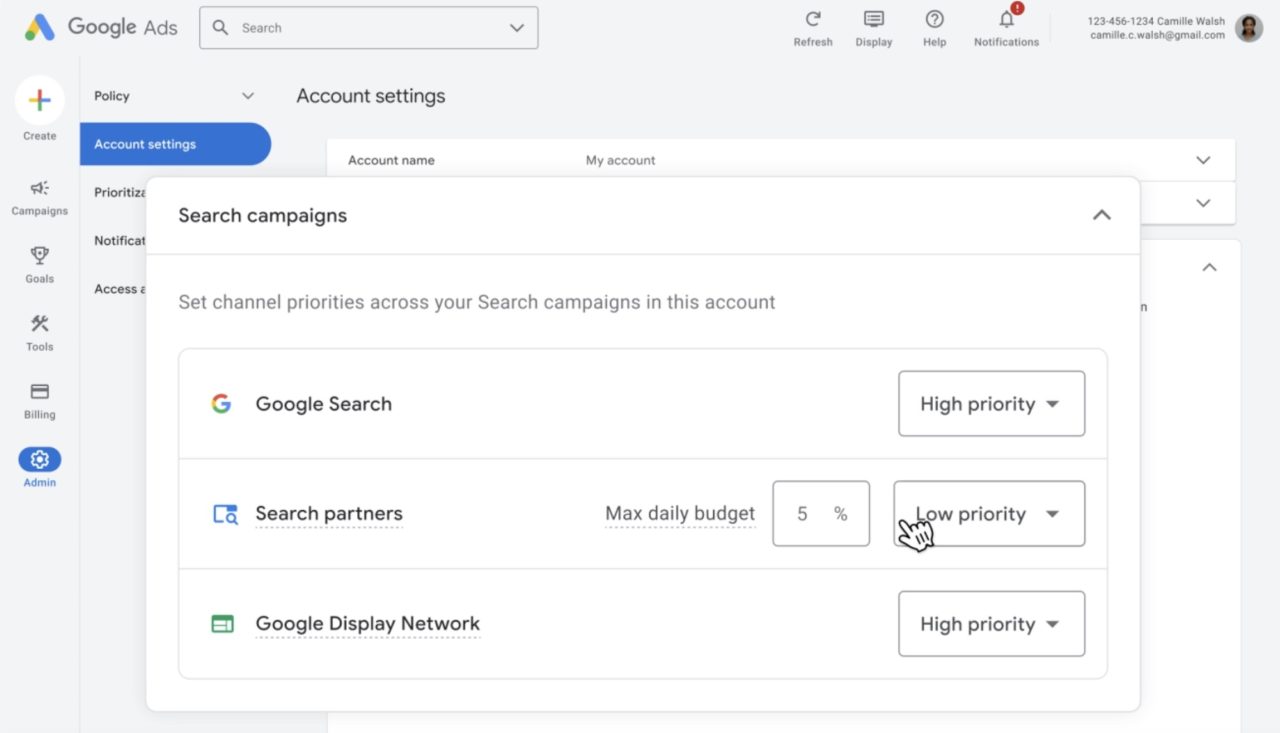The image size is (1280, 733).
Task: Click the Max daily budget label
Action: (680, 514)
